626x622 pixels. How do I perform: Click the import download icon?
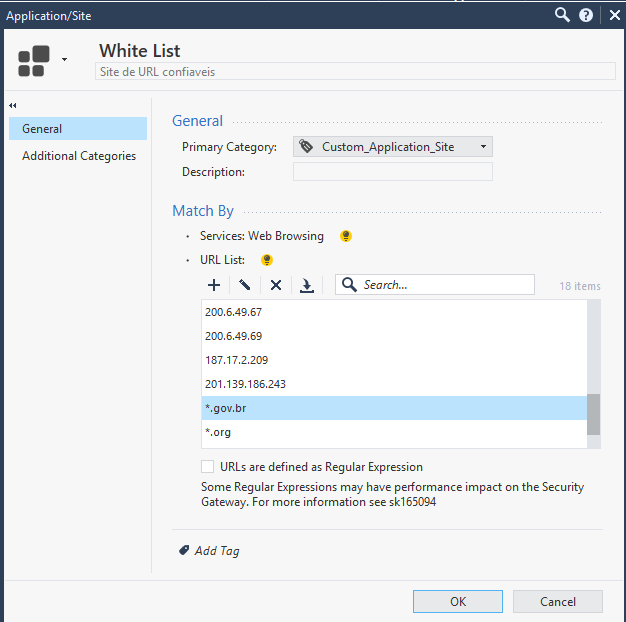click(x=307, y=285)
